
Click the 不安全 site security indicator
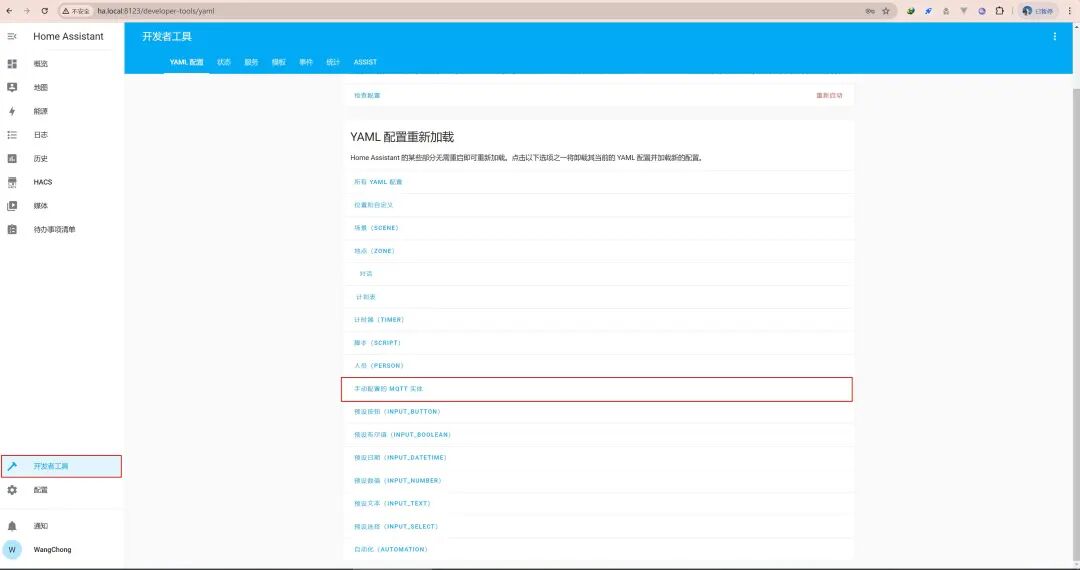click(76, 11)
